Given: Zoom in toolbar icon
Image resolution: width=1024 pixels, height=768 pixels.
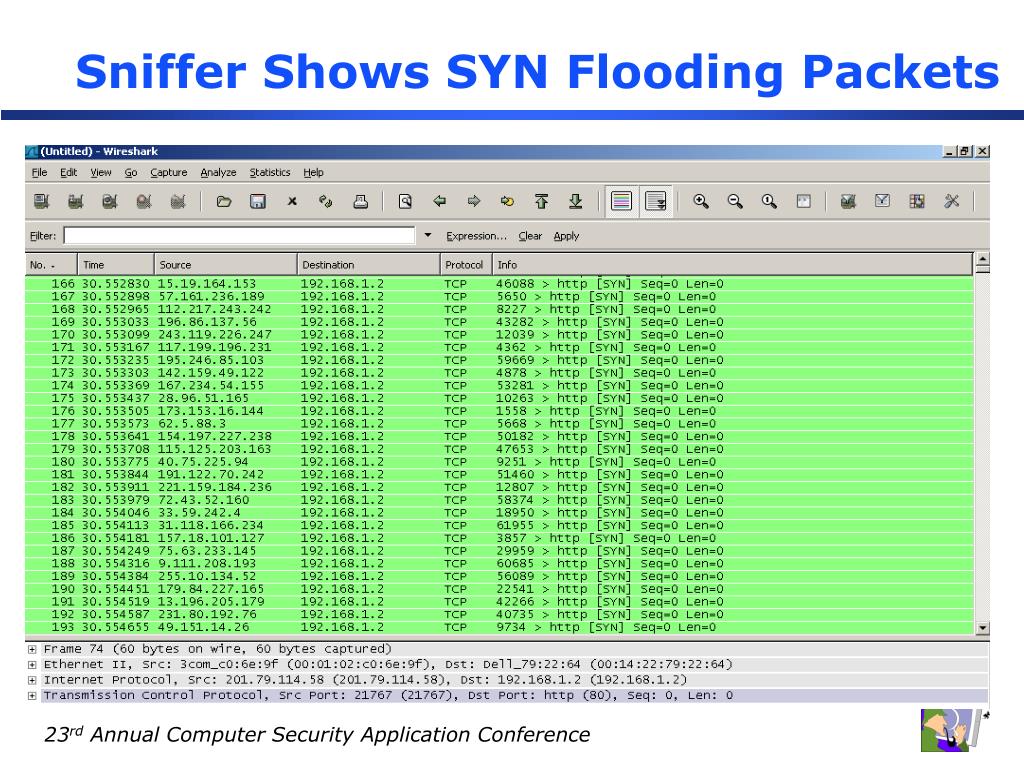Looking at the screenshot, I should [701, 201].
